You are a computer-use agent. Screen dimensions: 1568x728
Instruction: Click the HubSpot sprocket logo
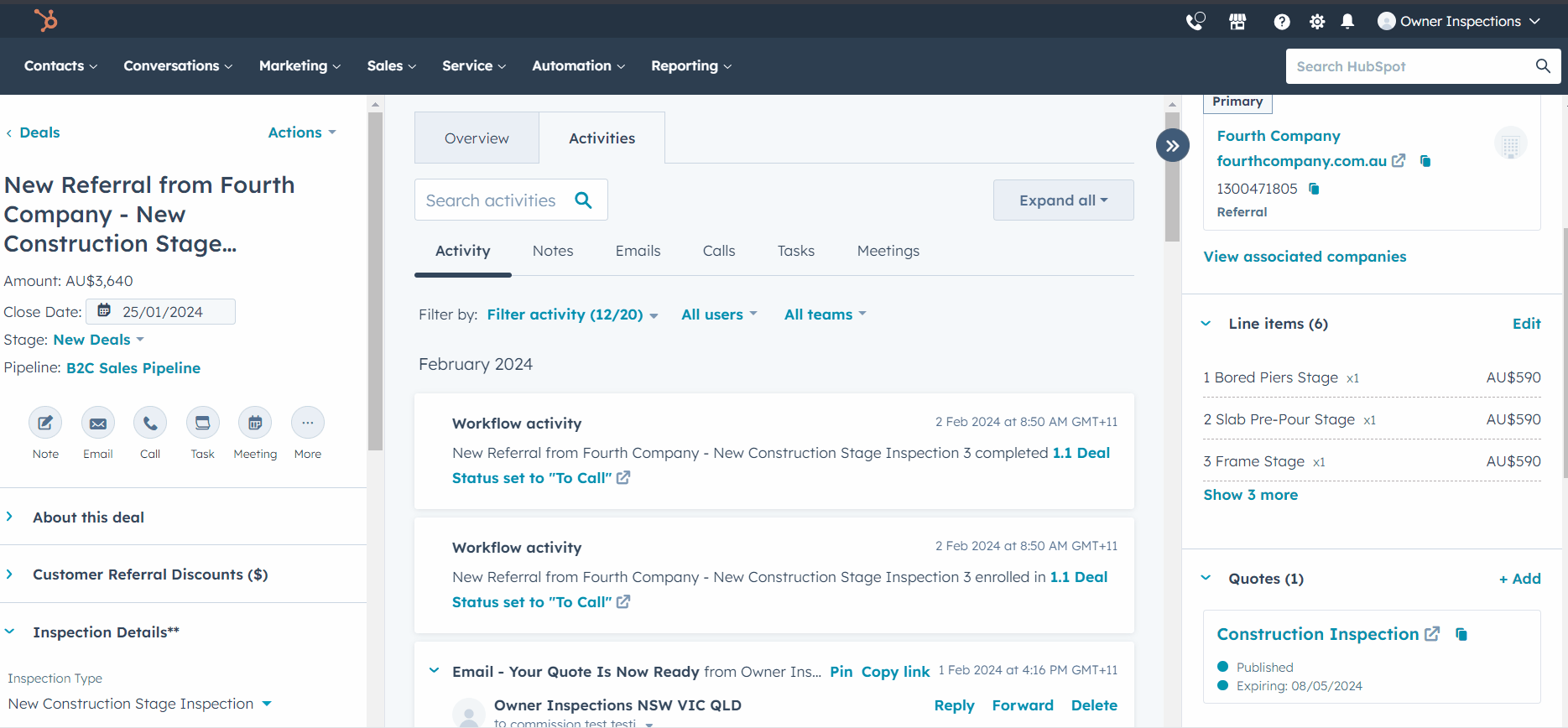tap(46, 20)
